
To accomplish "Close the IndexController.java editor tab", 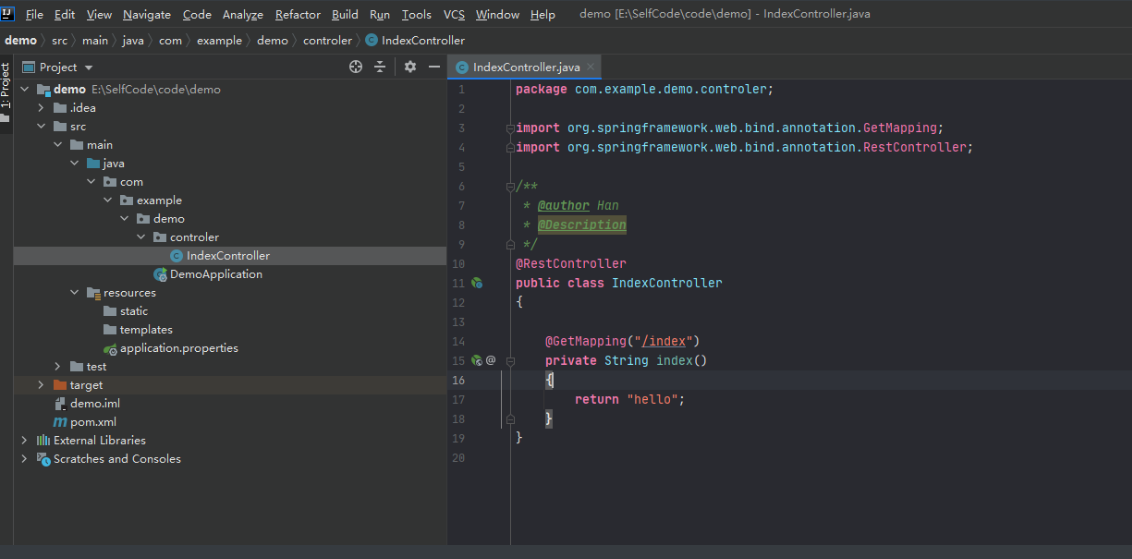I will click(x=590, y=67).
